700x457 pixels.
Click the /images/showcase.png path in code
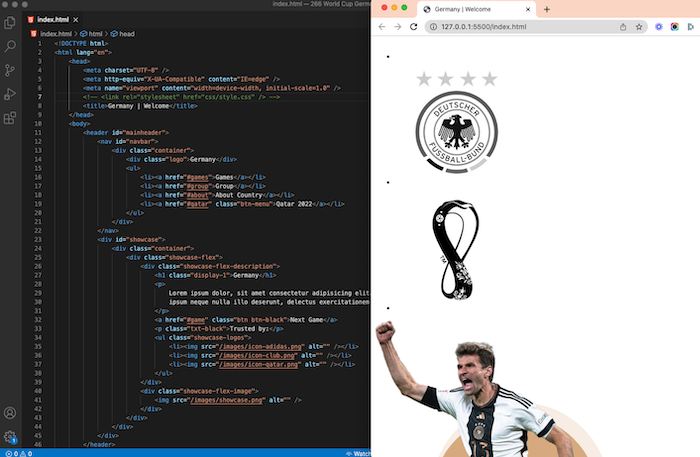tap(228, 400)
